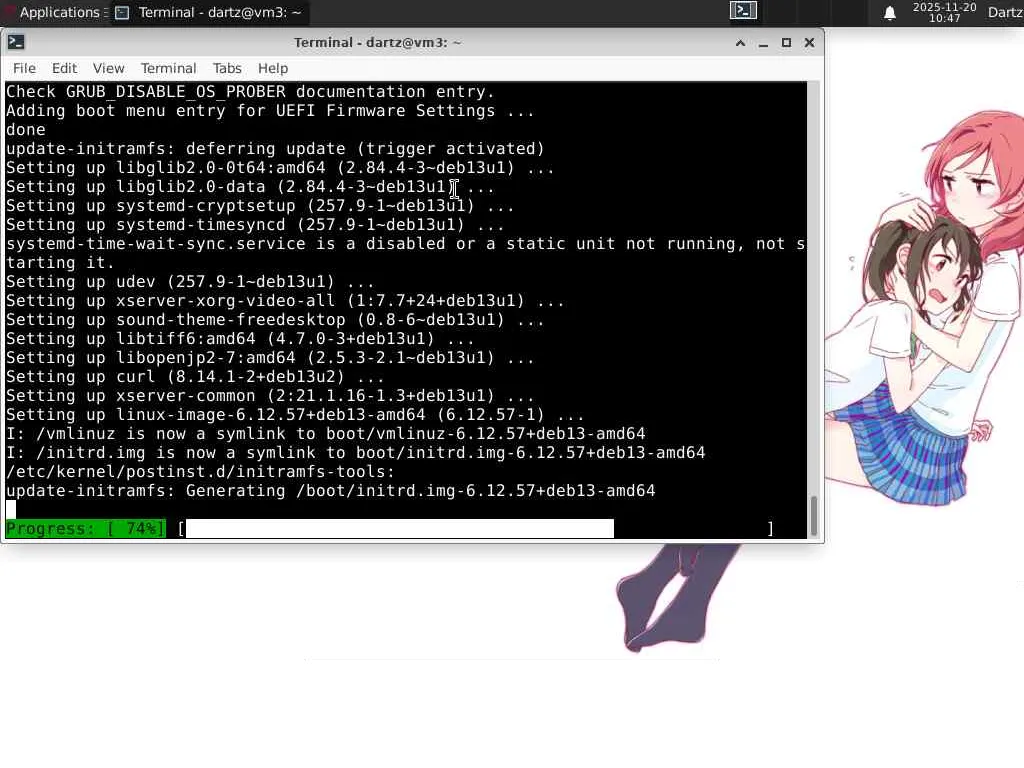
Task: Click '/etc/kernel/postinst.d/initramfs-tools:' line
Action: point(200,472)
